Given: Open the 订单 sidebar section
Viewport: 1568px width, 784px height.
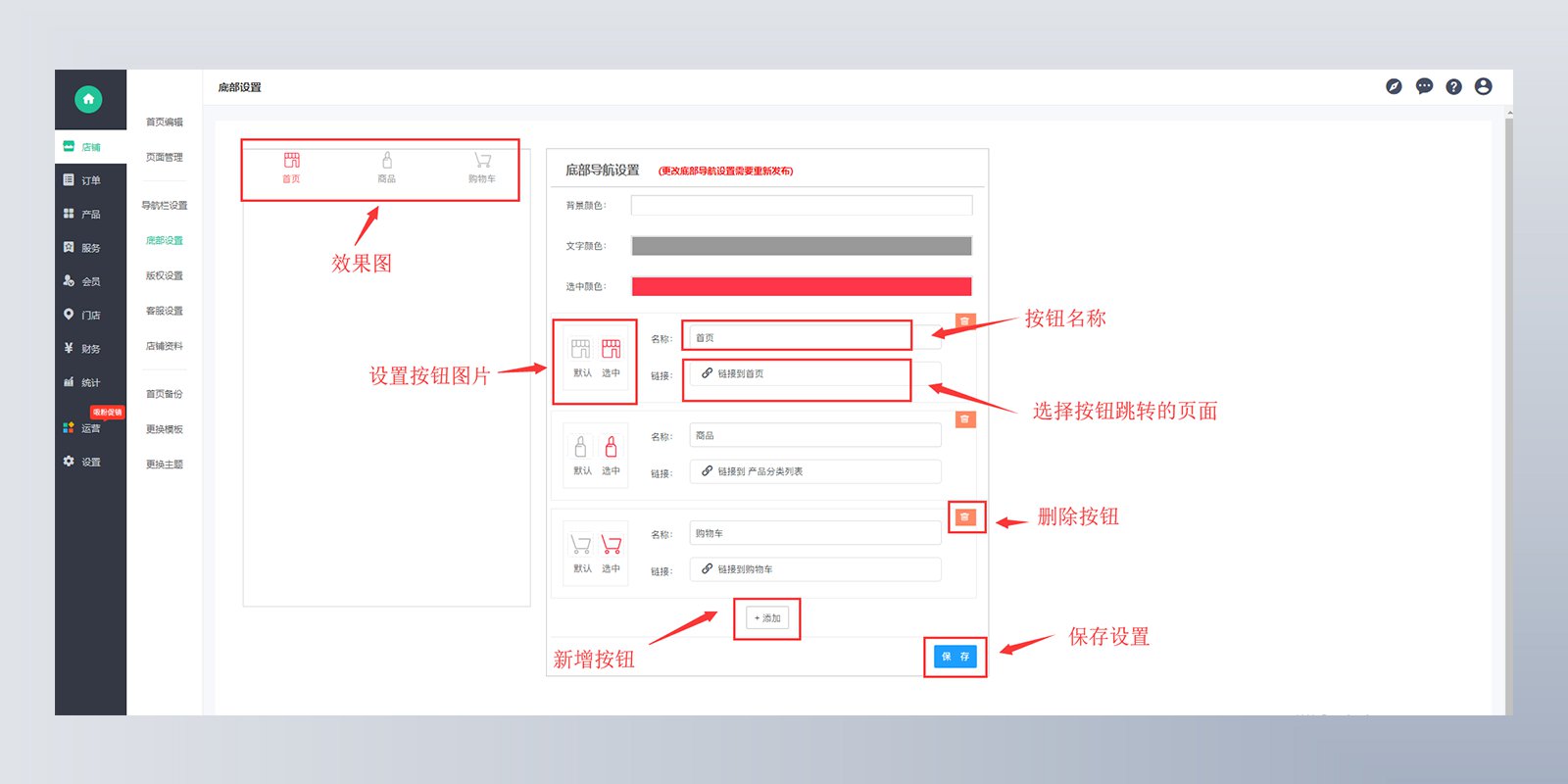Looking at the screenshot, I should coord(90,180).
